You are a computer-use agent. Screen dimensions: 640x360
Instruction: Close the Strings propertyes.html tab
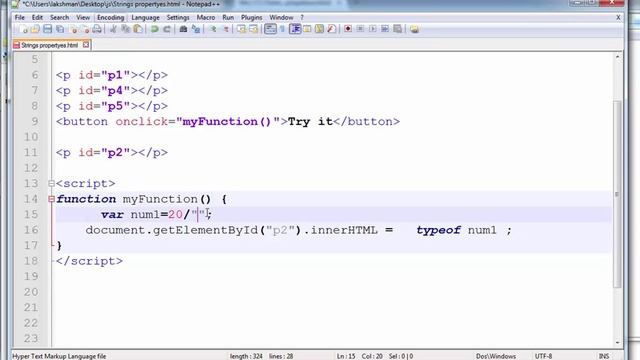pyautogui.click(x=86, y=45)
